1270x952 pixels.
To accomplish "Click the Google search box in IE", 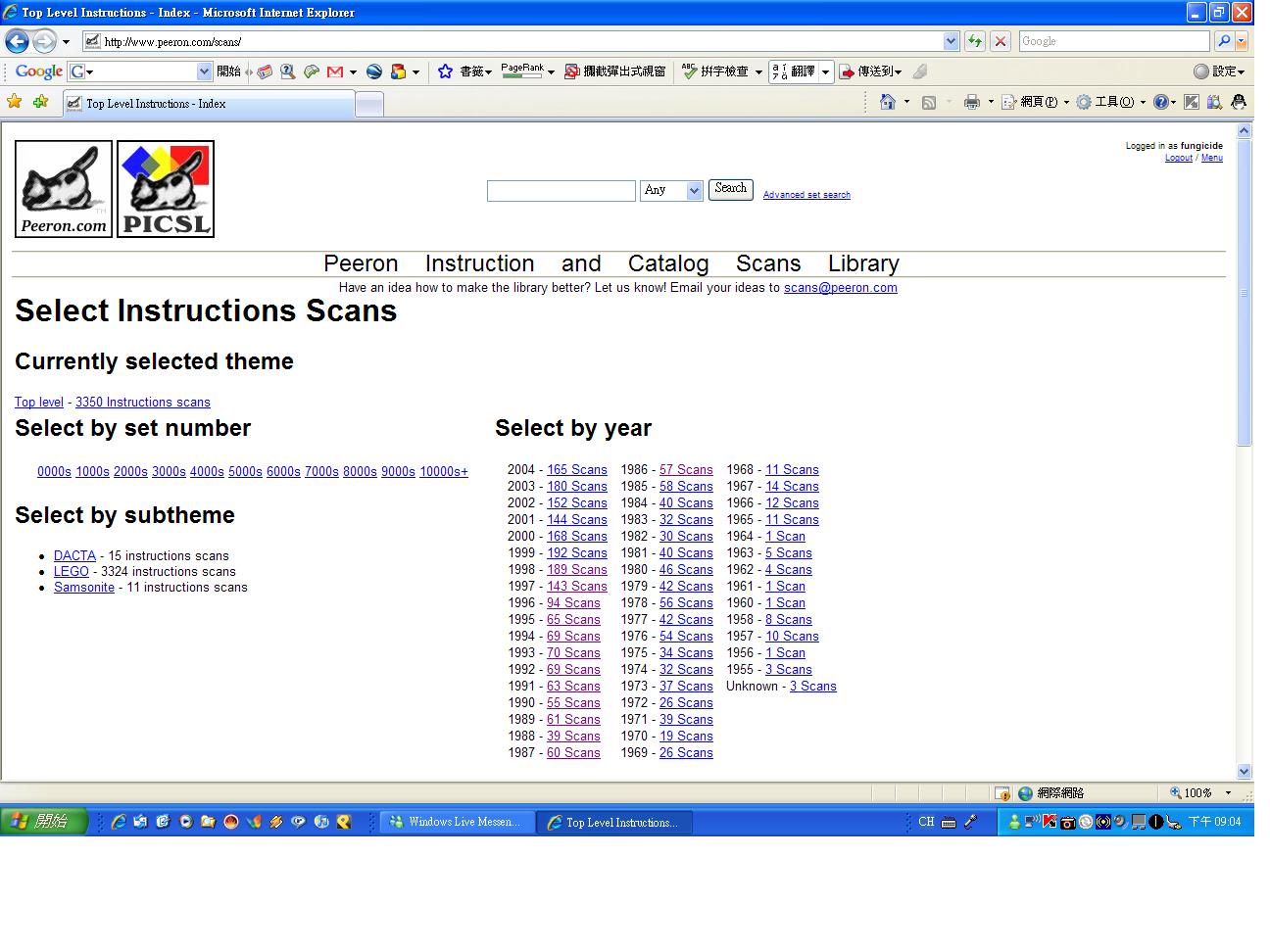I will pyautogui.click(x=1114, y=41).
